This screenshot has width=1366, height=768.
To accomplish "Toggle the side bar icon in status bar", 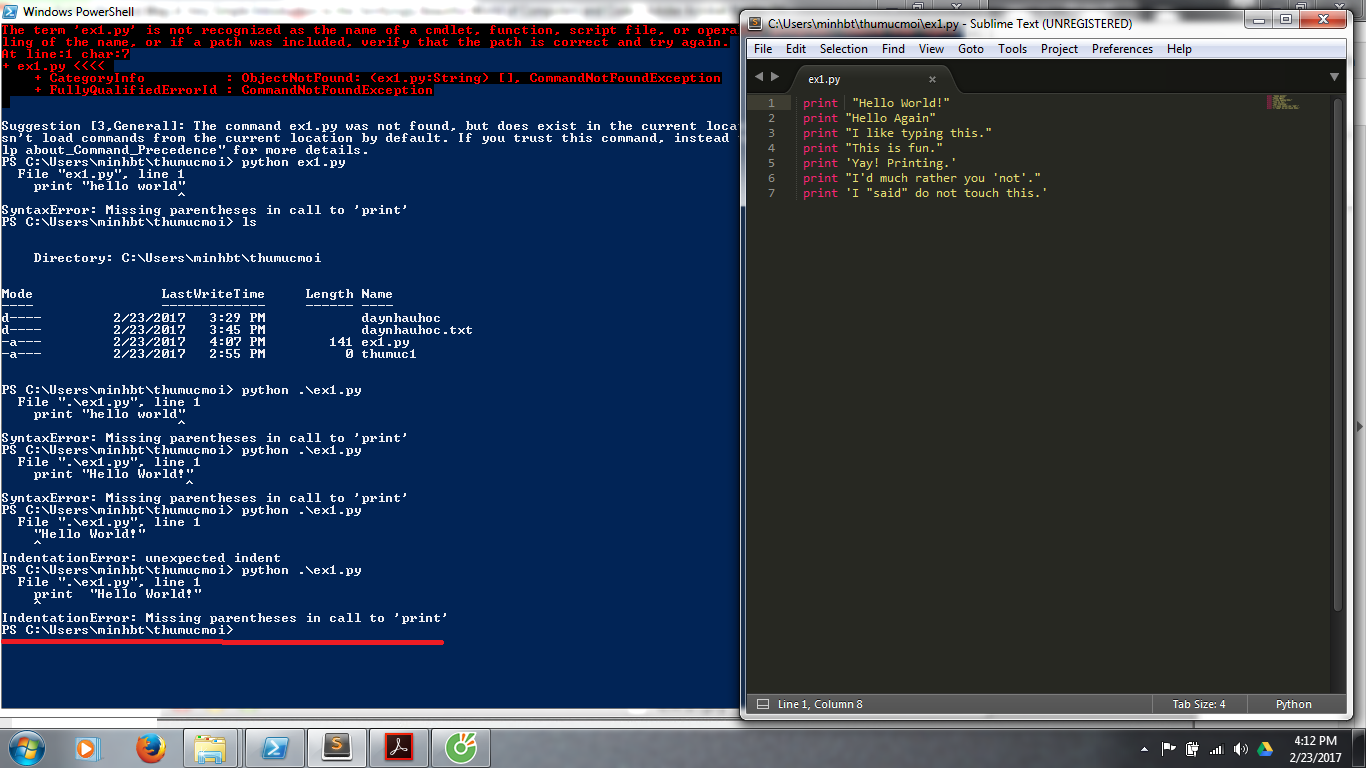I will point(762,704).
